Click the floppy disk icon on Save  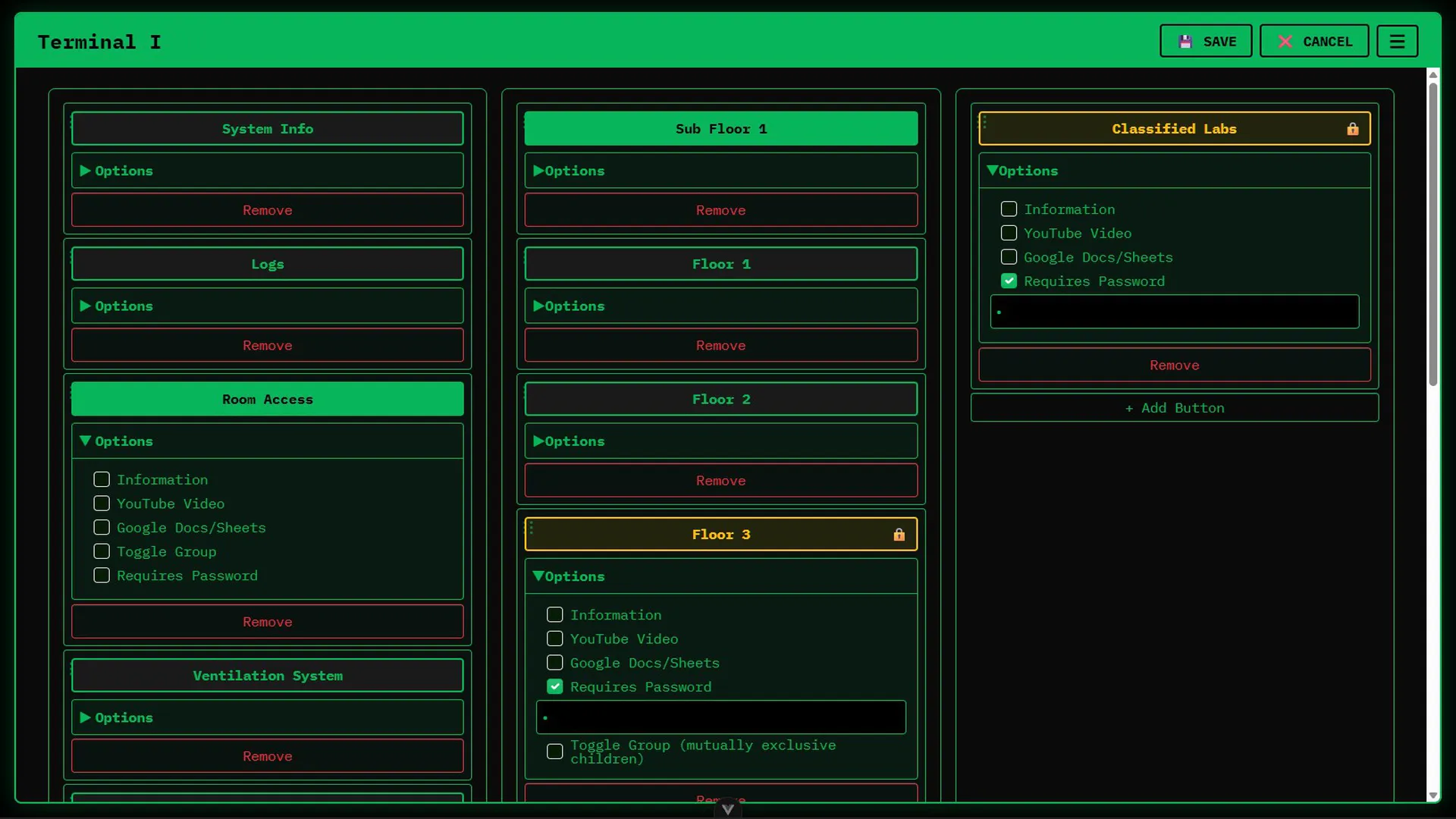(x=1185, y=42)
